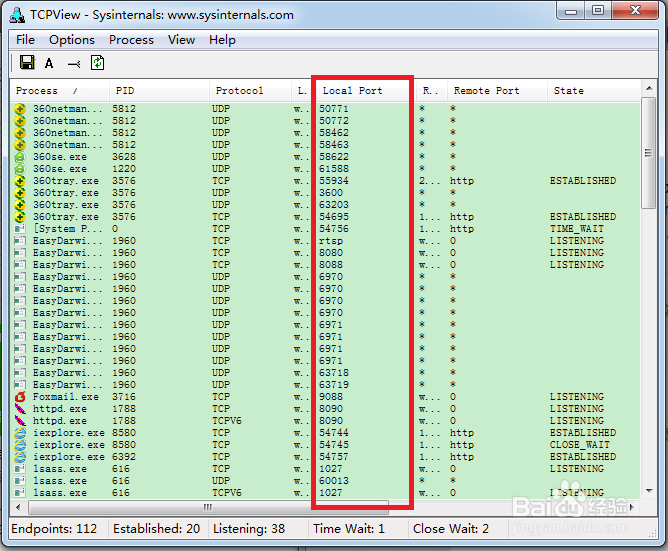Click the TCPView title bar app icon
The width and height of the screenshot is (668, 551).
click(17, 15)
